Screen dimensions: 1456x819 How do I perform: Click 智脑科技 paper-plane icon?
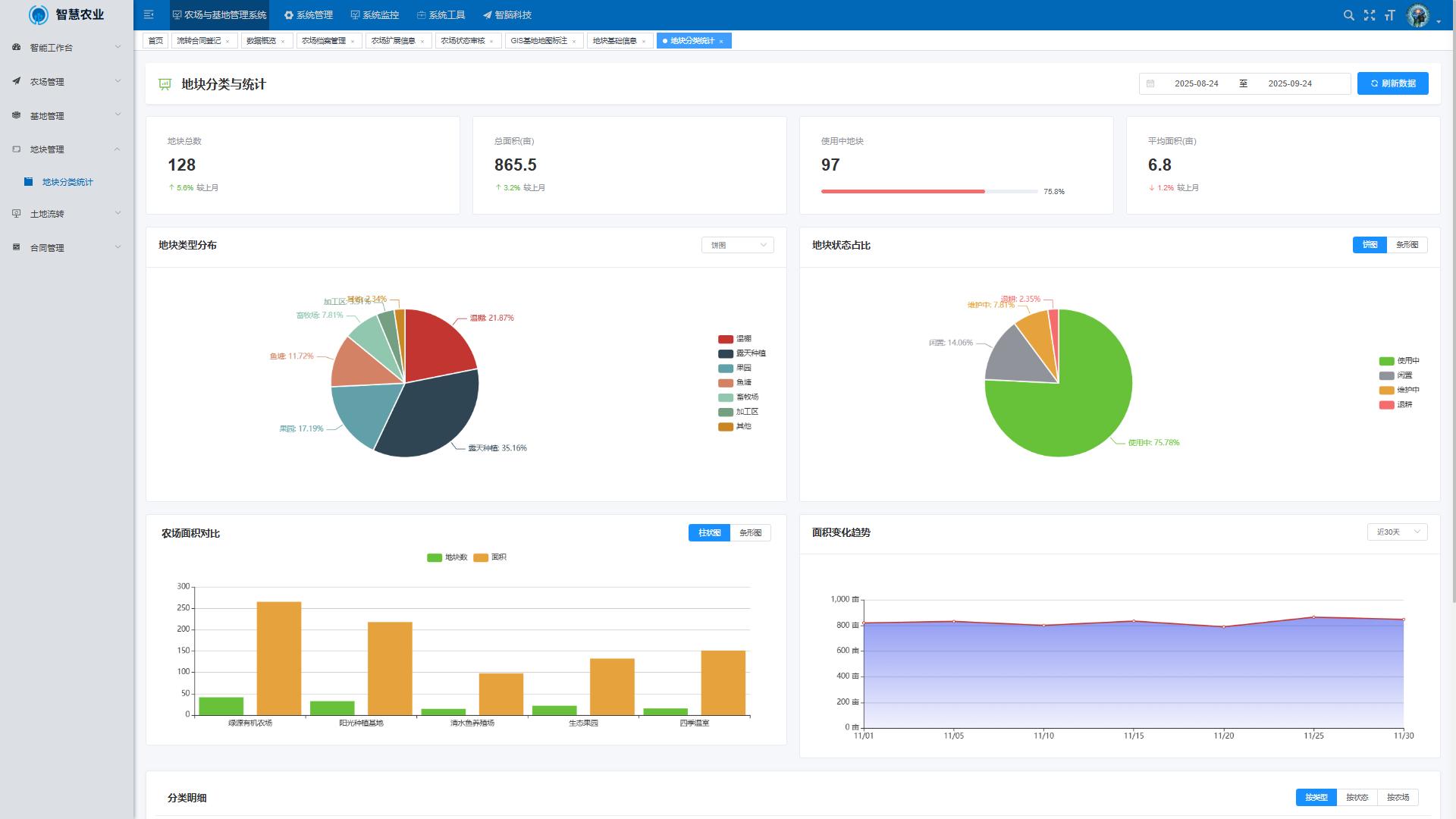487,15
